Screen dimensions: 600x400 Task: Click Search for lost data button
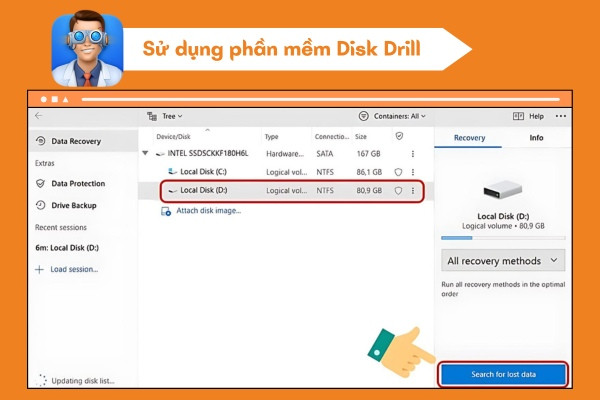point(503,374)
